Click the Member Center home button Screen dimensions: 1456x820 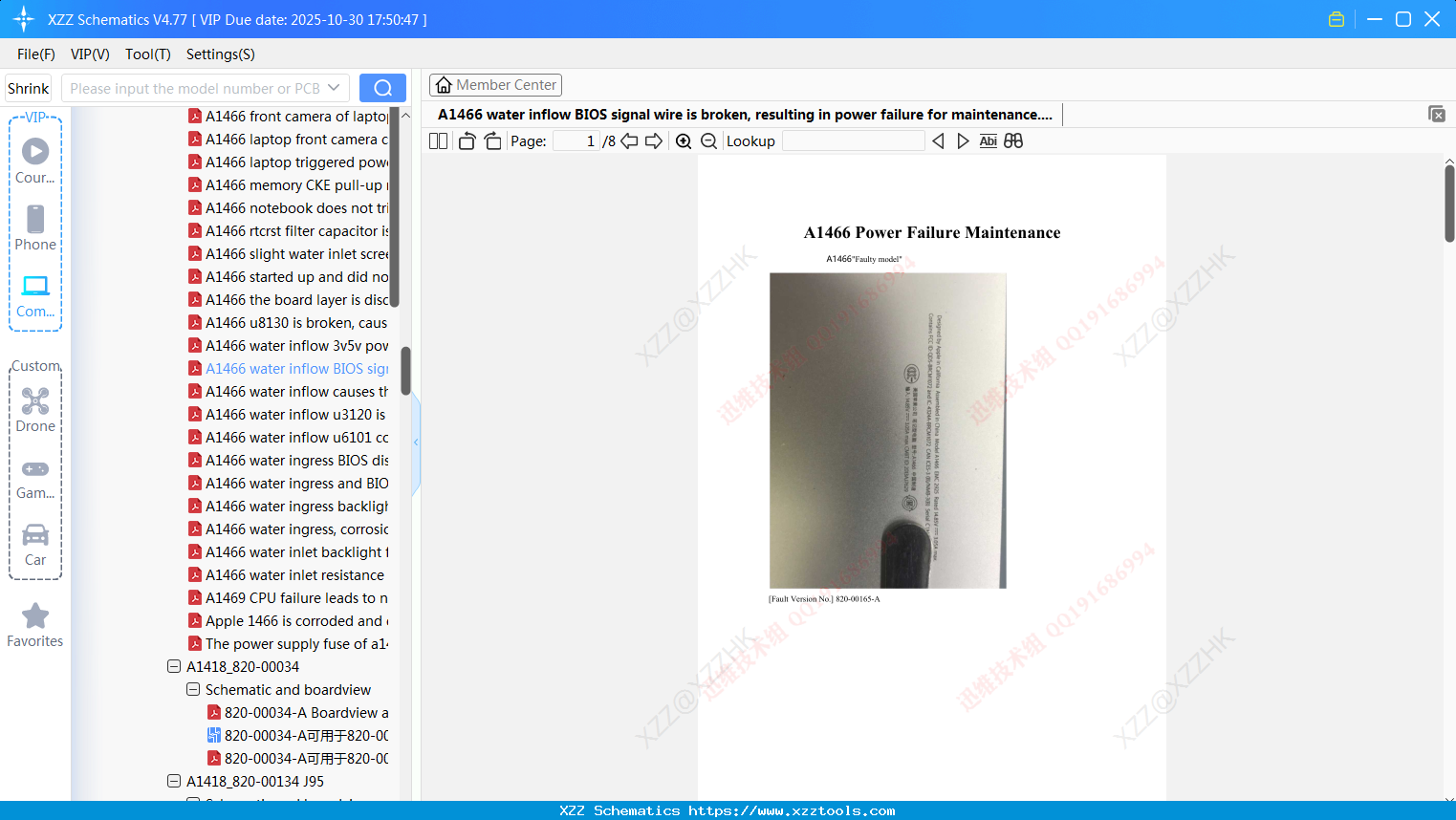(495, 85)
